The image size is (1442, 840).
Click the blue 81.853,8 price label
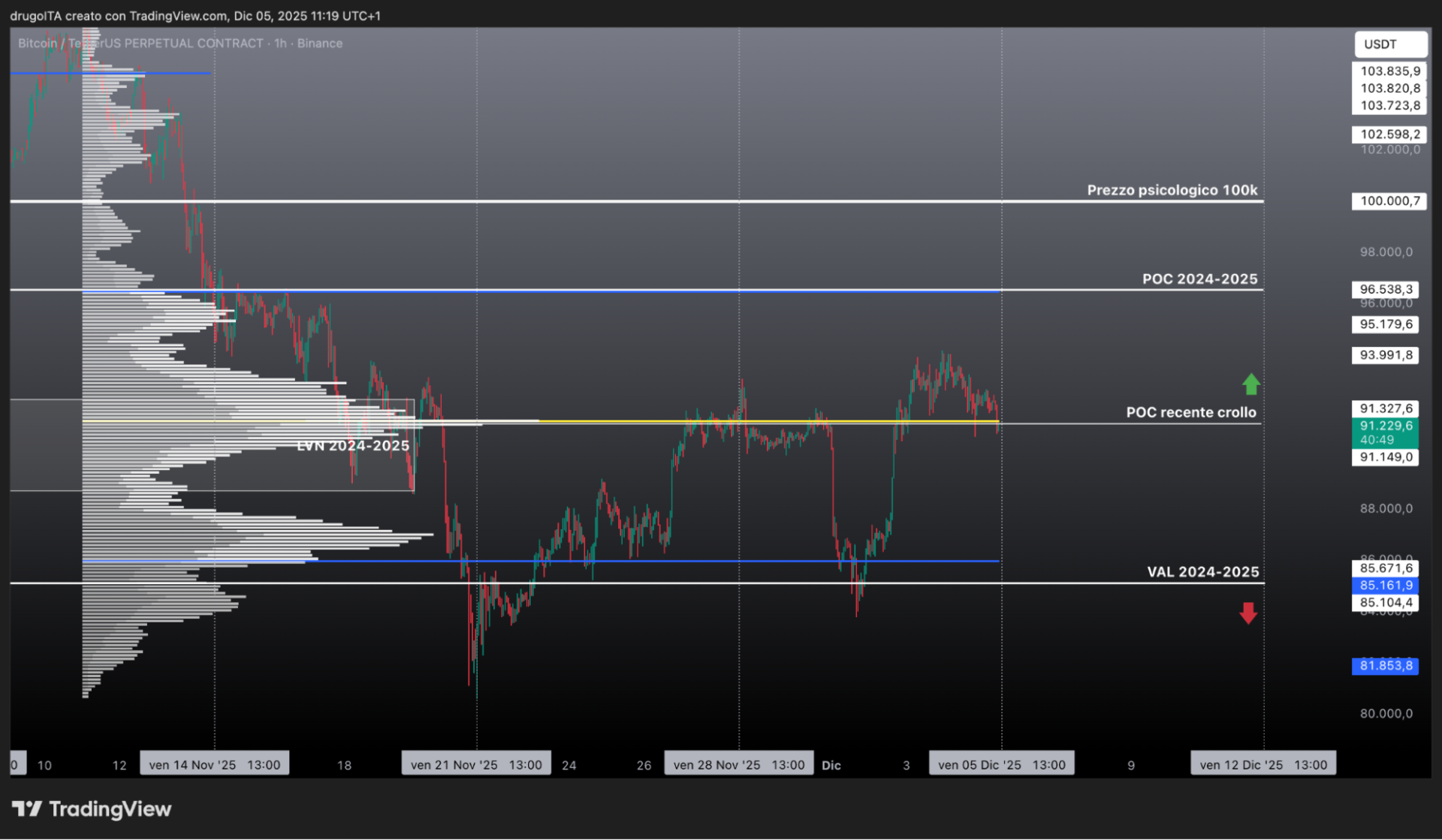pos(1386,666)
